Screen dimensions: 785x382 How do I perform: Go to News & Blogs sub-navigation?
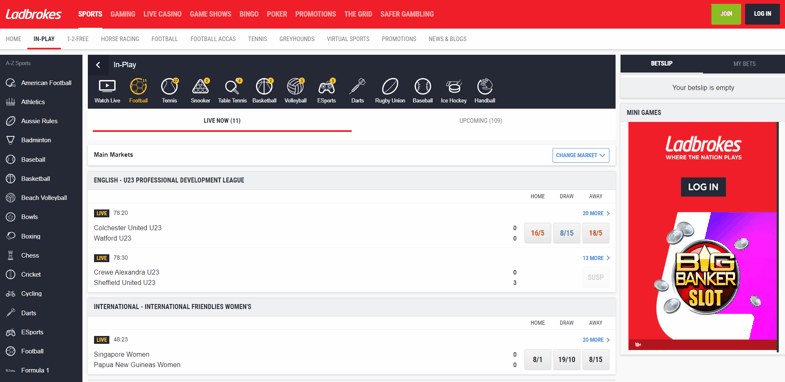coord(447,39)
